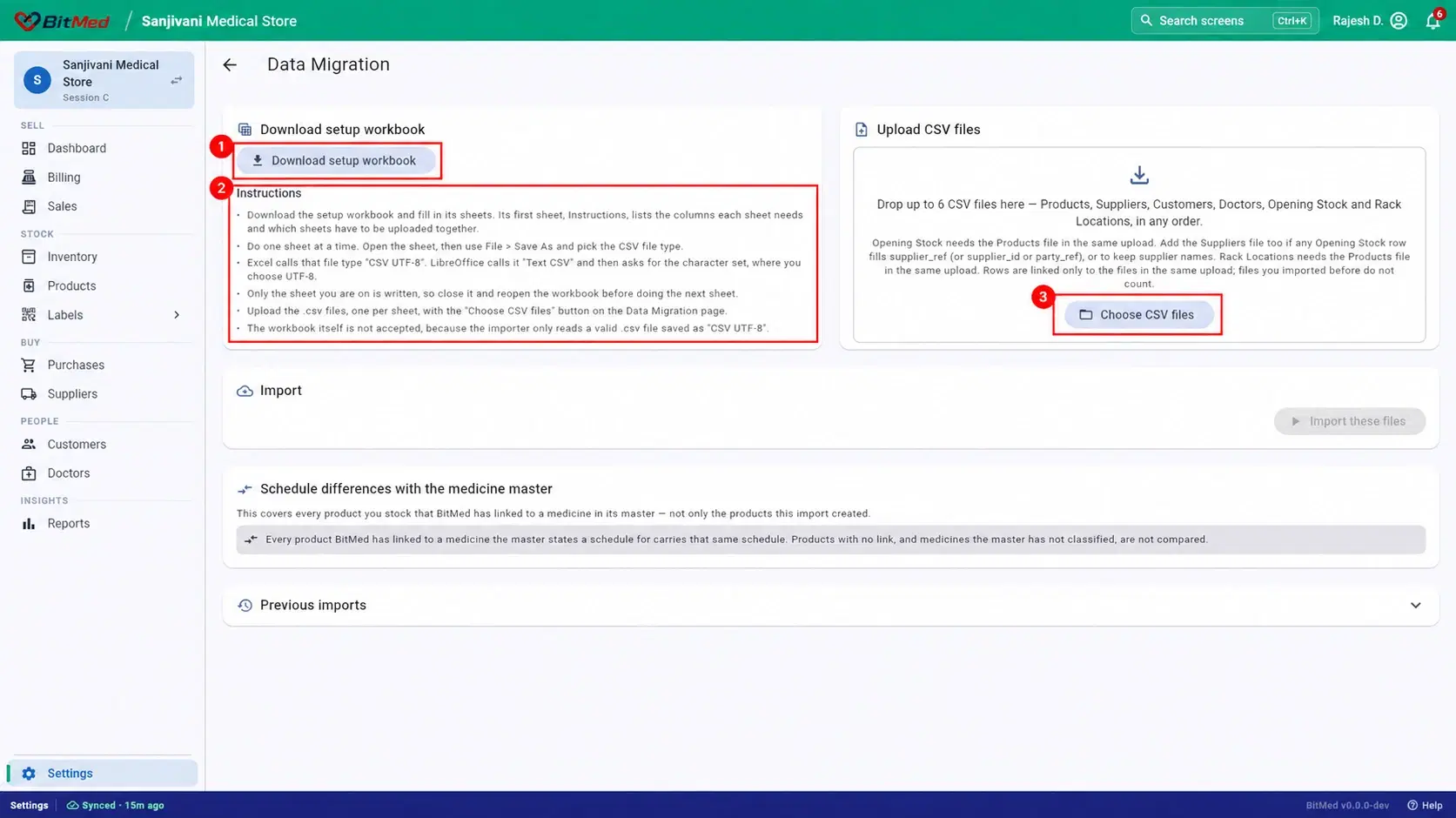Click the Customers people icon
Viewport: 1456px width, 818px height.
click(x=29, y=445)
